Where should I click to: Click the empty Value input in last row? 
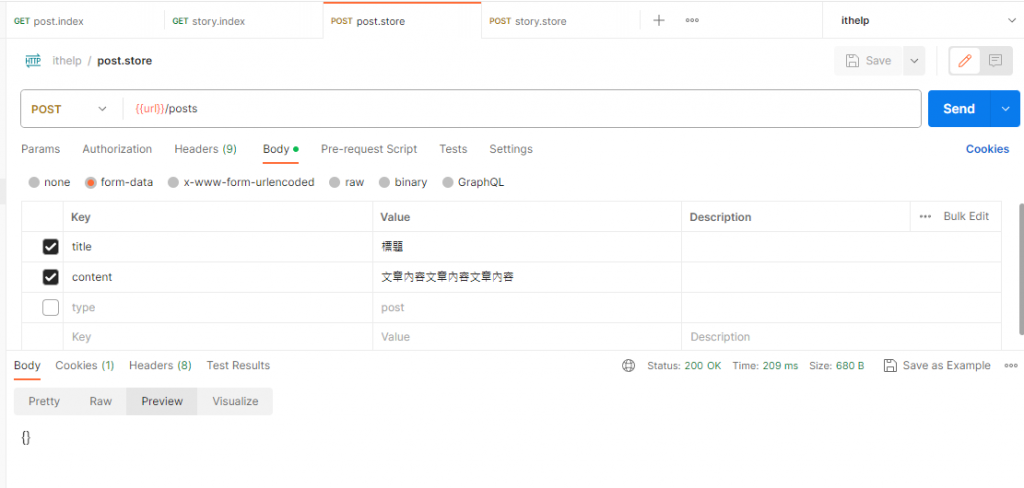pyautogui.click(x=527, y=337)
